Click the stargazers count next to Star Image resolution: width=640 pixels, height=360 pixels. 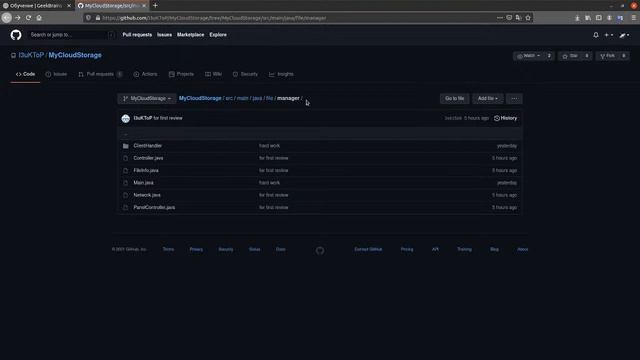tap(587, 56)
